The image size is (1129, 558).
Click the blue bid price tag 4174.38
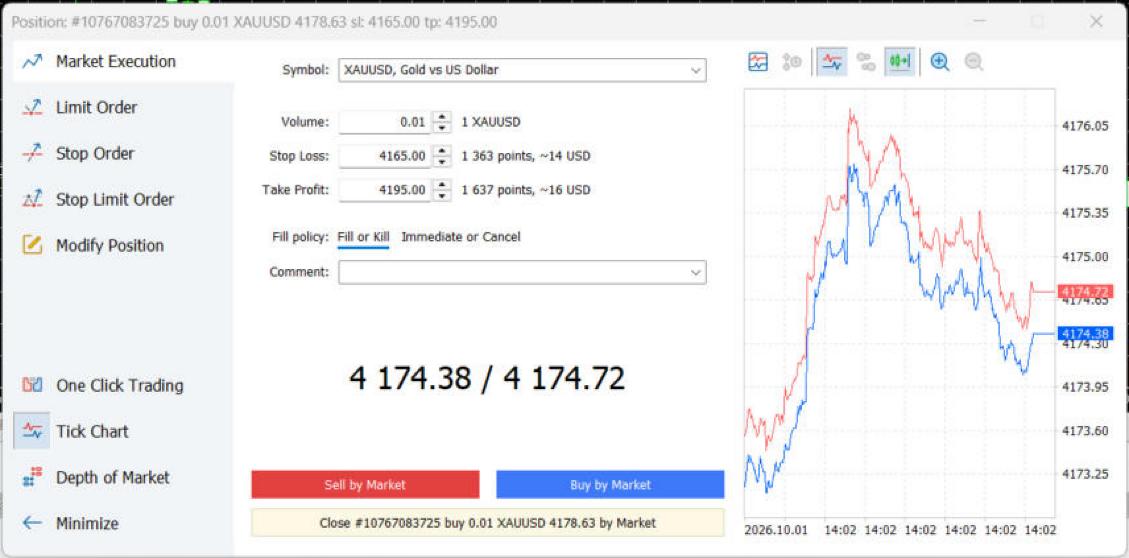pyautogui.click(x=1084, y=333)
